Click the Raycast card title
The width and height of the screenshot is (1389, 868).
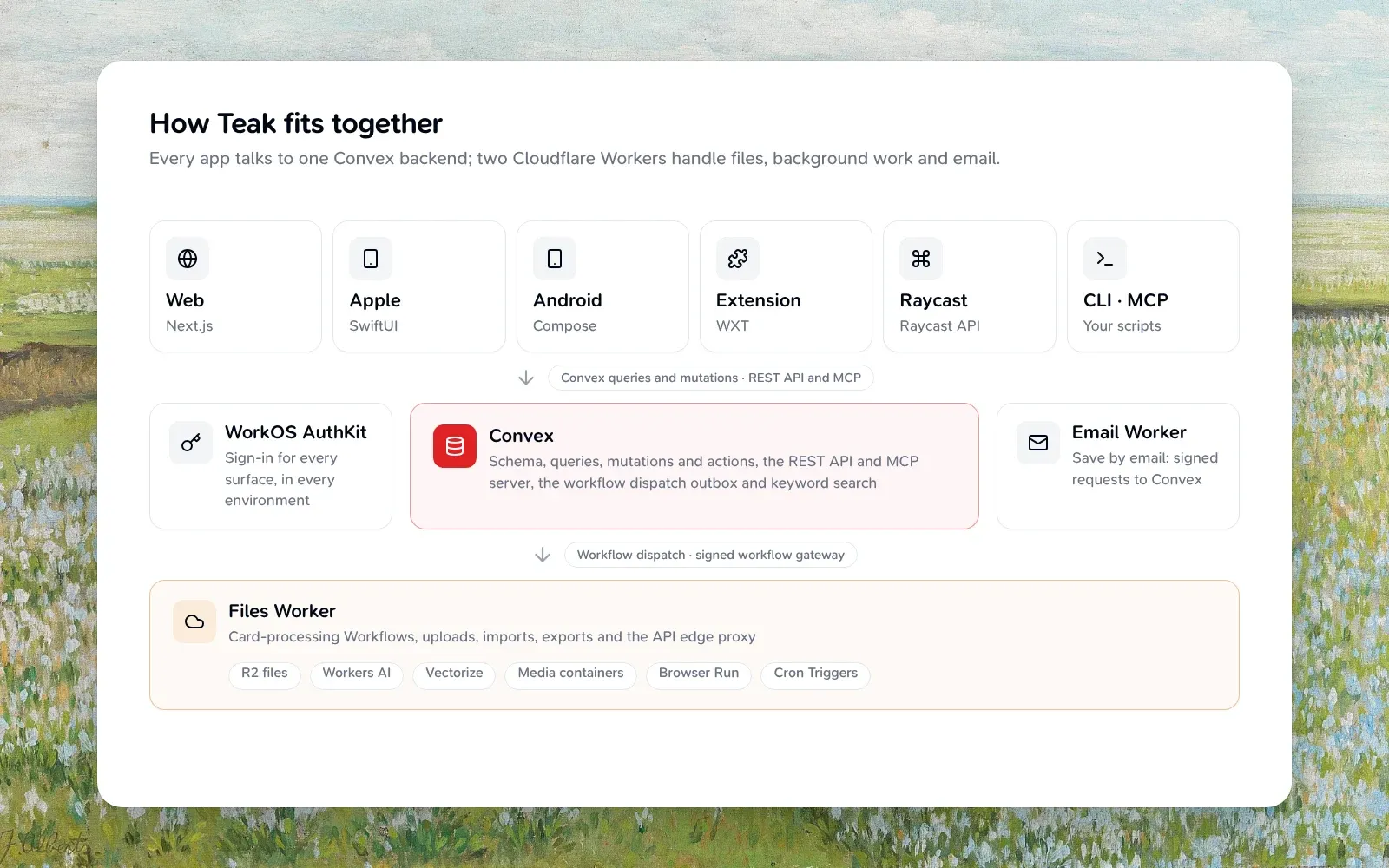(x=933, y=301)
